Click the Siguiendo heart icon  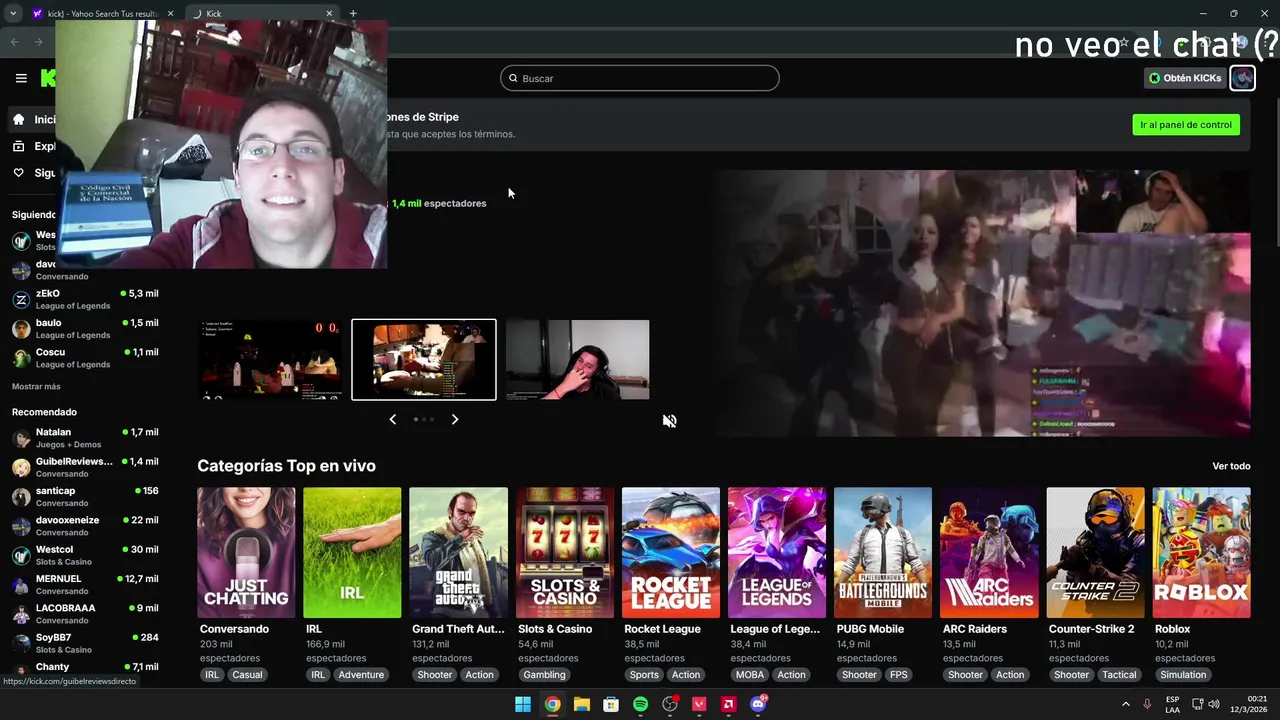tap(18, 173)
